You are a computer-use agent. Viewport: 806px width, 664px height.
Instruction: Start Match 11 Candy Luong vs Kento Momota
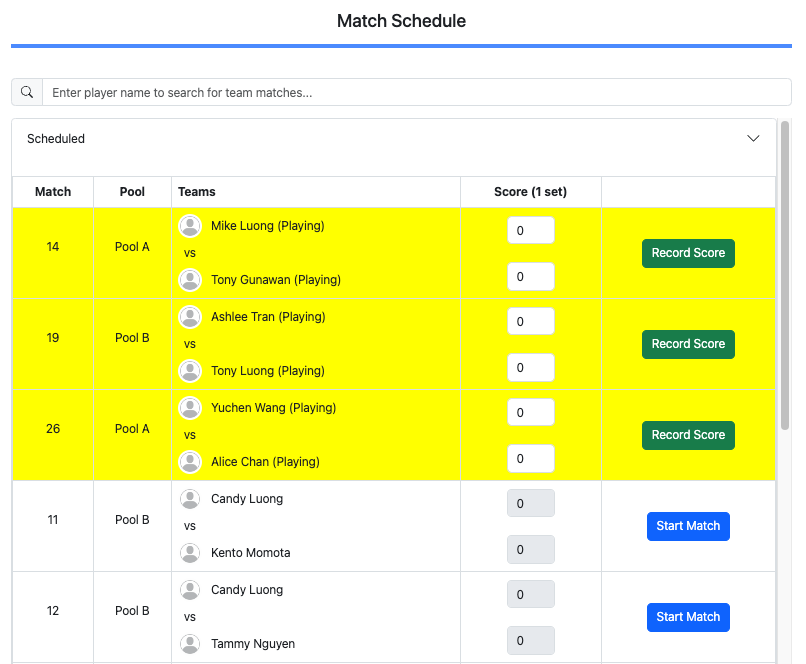(688, 526)
